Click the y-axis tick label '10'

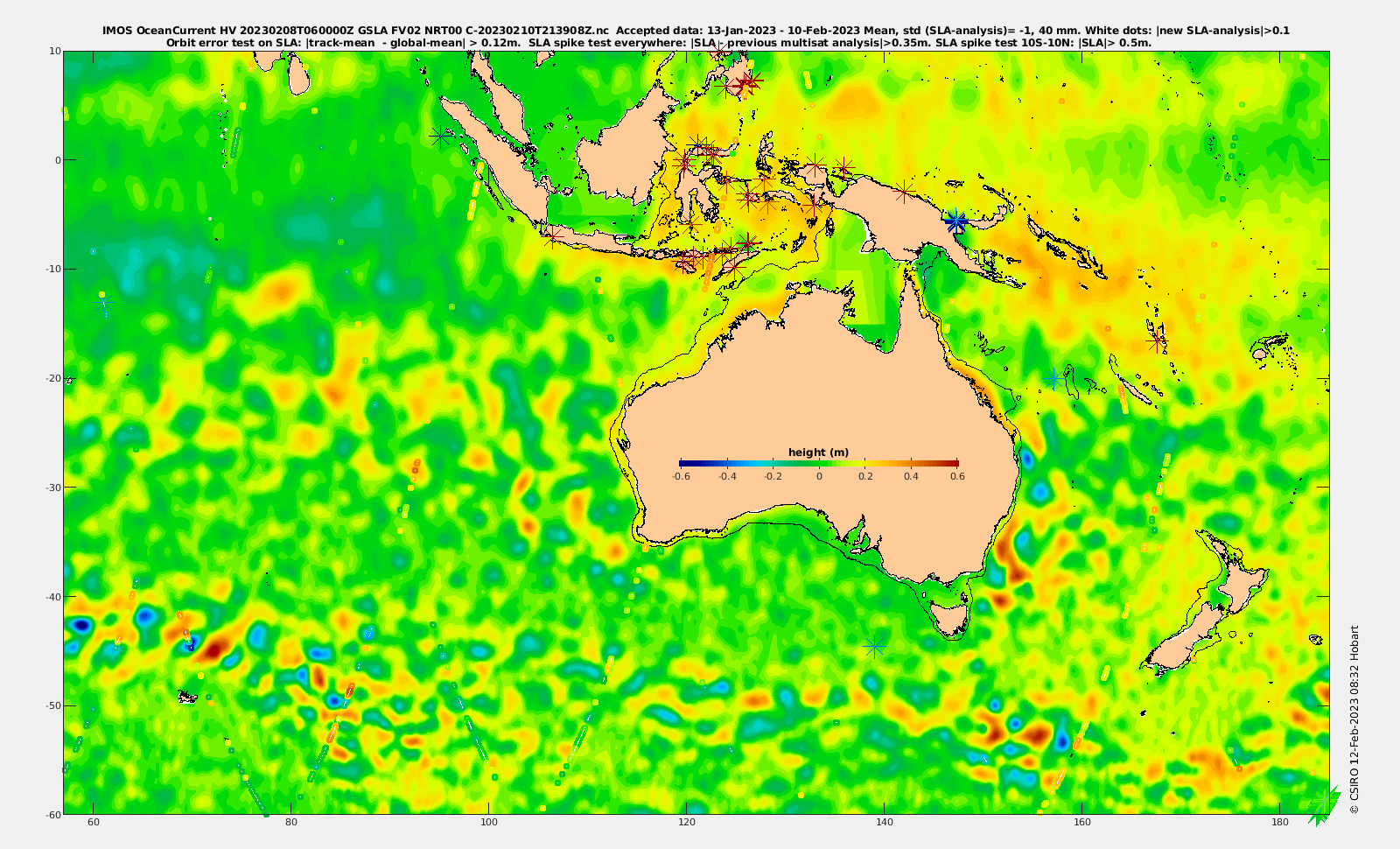pyautogui.click(x=55, y=51)
